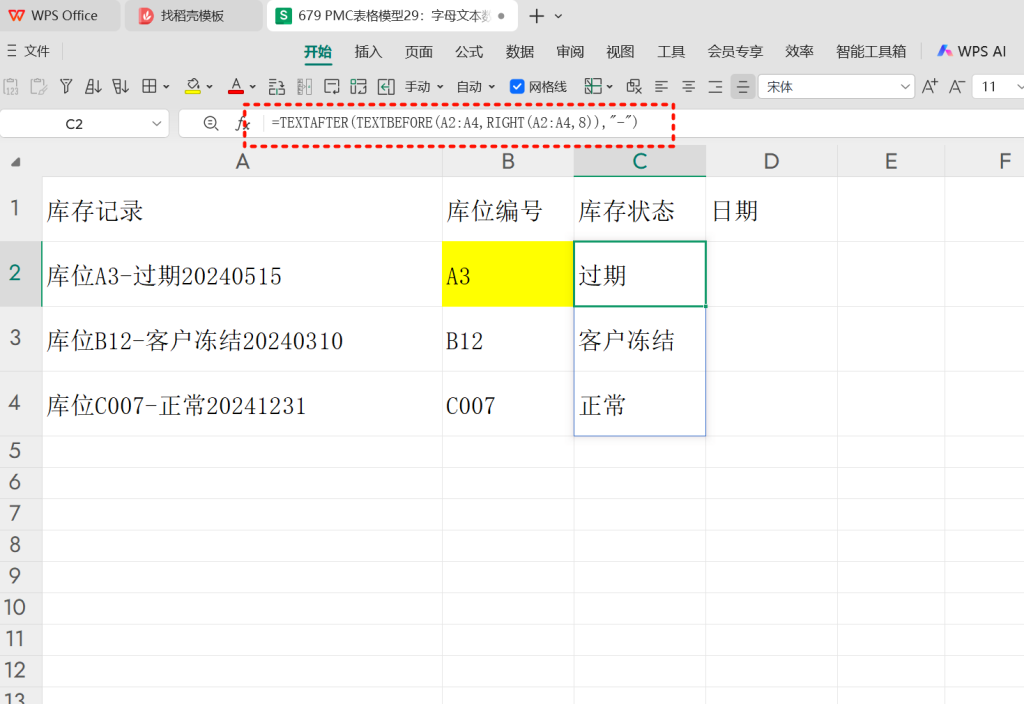Center align text
Viewport: 1024px width, 704px height.
(688, 86)
